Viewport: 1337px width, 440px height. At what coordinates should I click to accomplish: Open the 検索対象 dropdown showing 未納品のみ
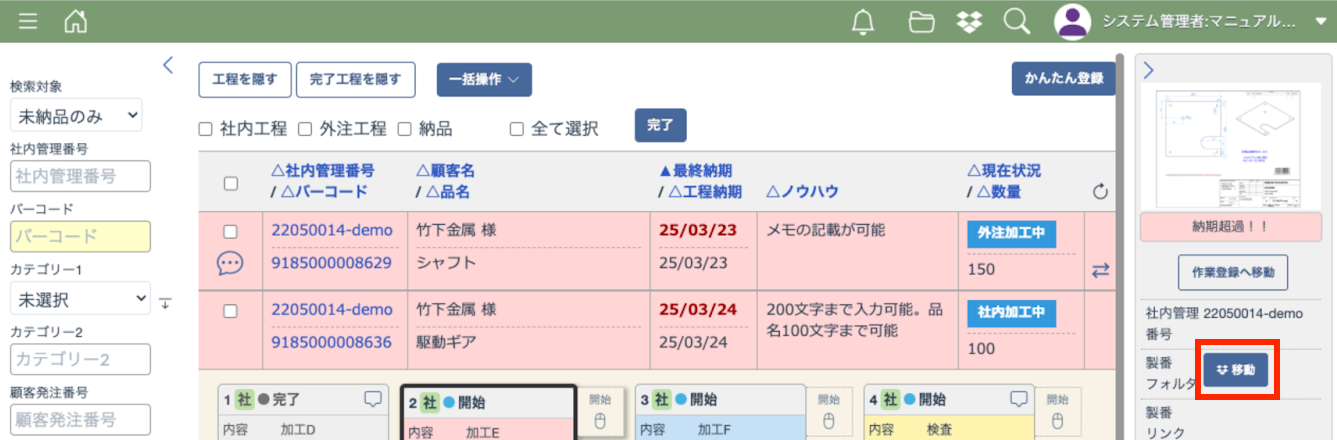(76, 115)
